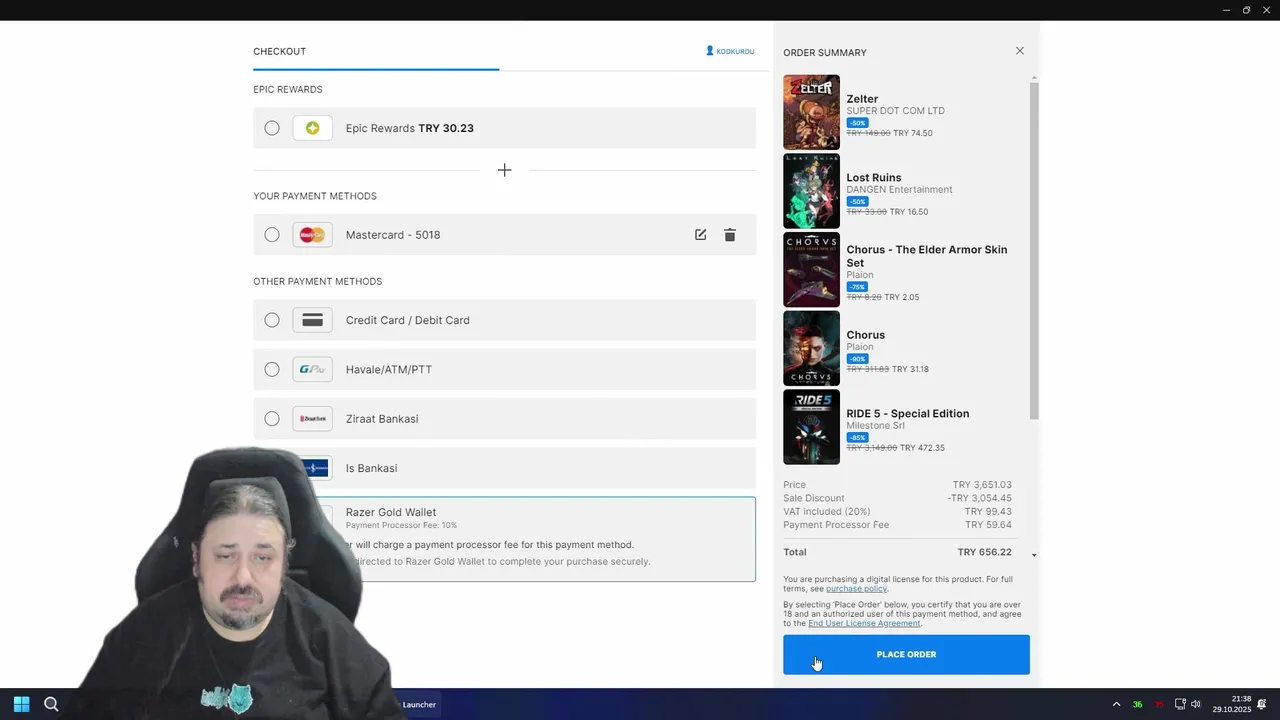Click the RIDE 5 - Special Edition title
1280x720 pixels.
click(x=908, y=414)
